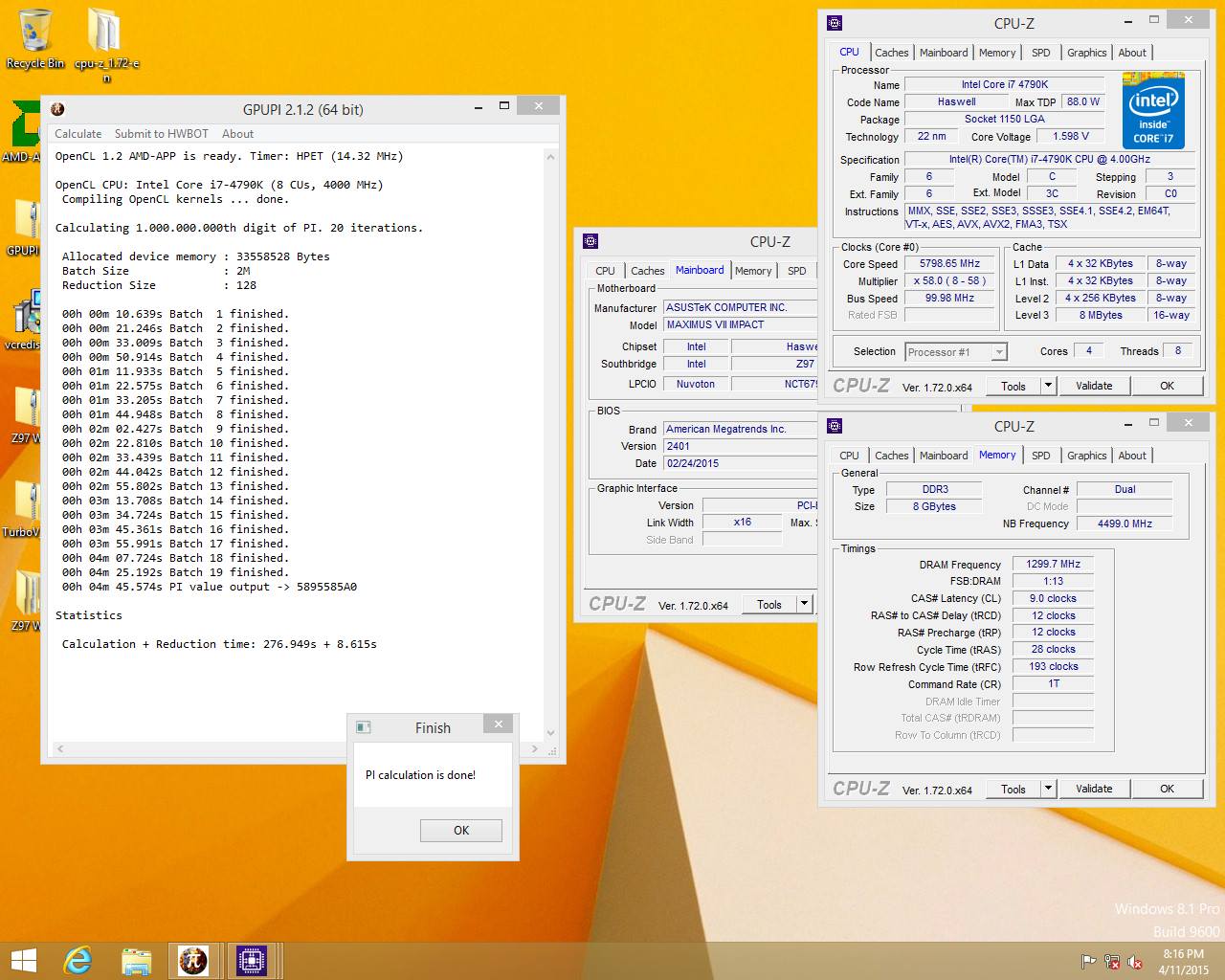Image resolution: width=1225 pixels, height=980 pixels.
Task: Click the GPUPI window title icon
Action: click(x=57, y=109)
